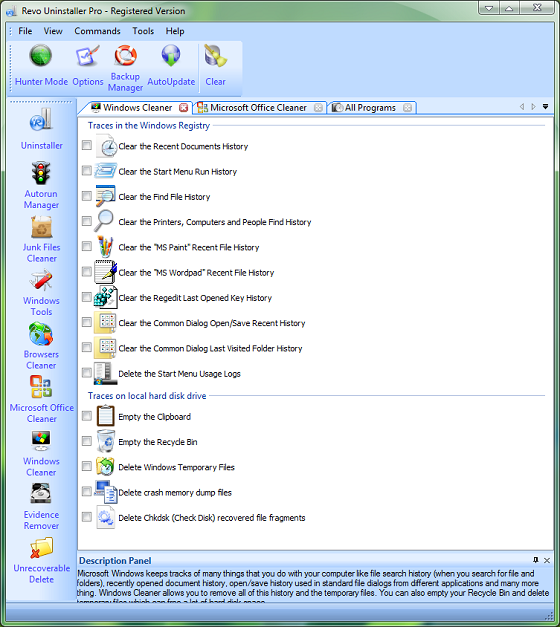Close the Microsoft Office Cleaner tab
The width and height of the screenshot is (560, 627).
click(x=318, y=108)
